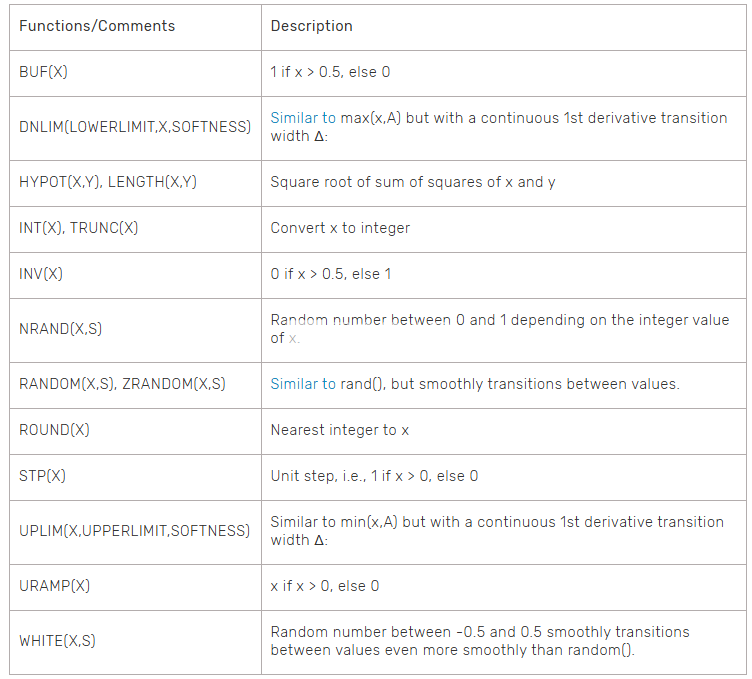Click the Functions/Comments column header
Image resolution: width=752 pixels, height=679 pixels.
coord(97,26)
